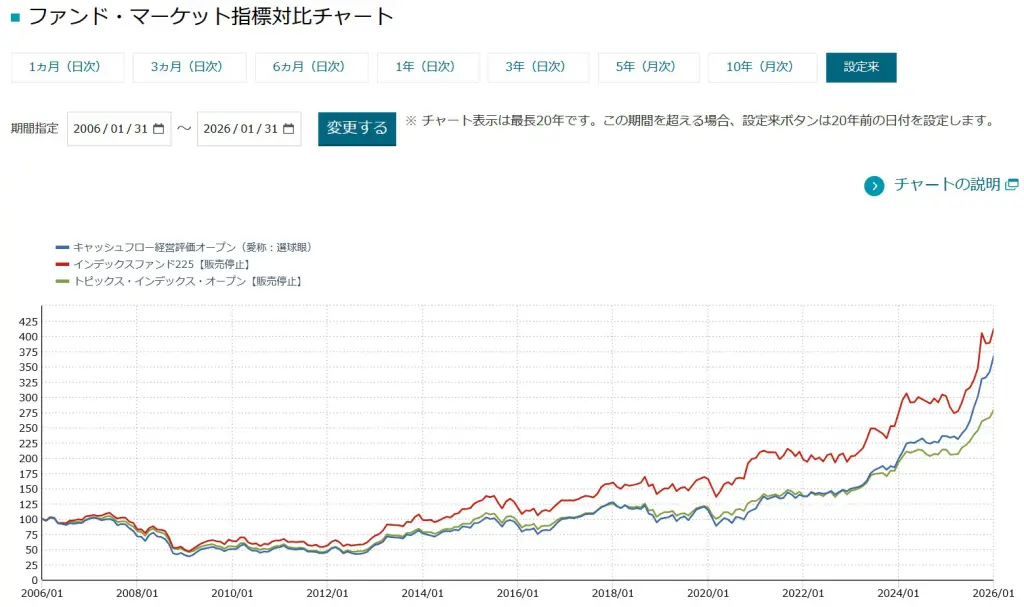Image resolution: width=1024 pixels, height=607 pixels.
Task: Open calendar picker on start date field
Action: (x=158, y=129)
